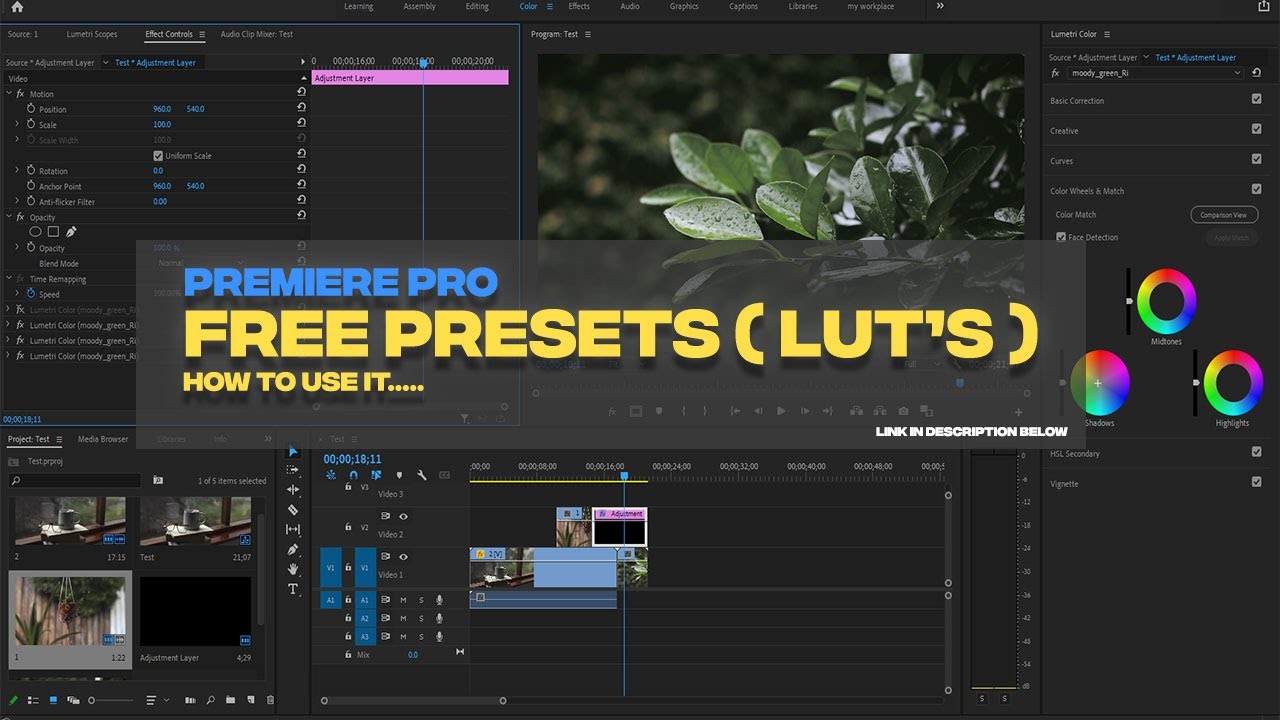Collapse the Opacity effect group
Screen dimensions: 1280x720
click(9, 216)
